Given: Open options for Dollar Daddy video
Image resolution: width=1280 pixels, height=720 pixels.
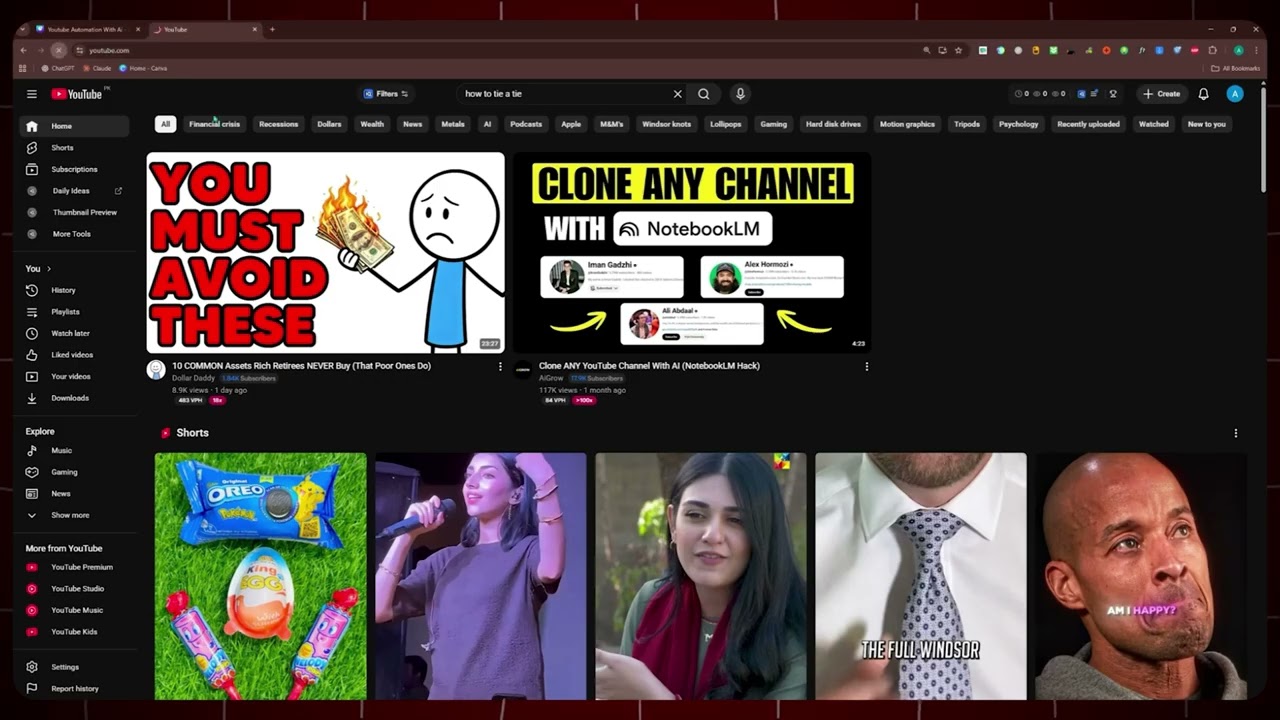Looking at the screenshot, I should (500, 367).
